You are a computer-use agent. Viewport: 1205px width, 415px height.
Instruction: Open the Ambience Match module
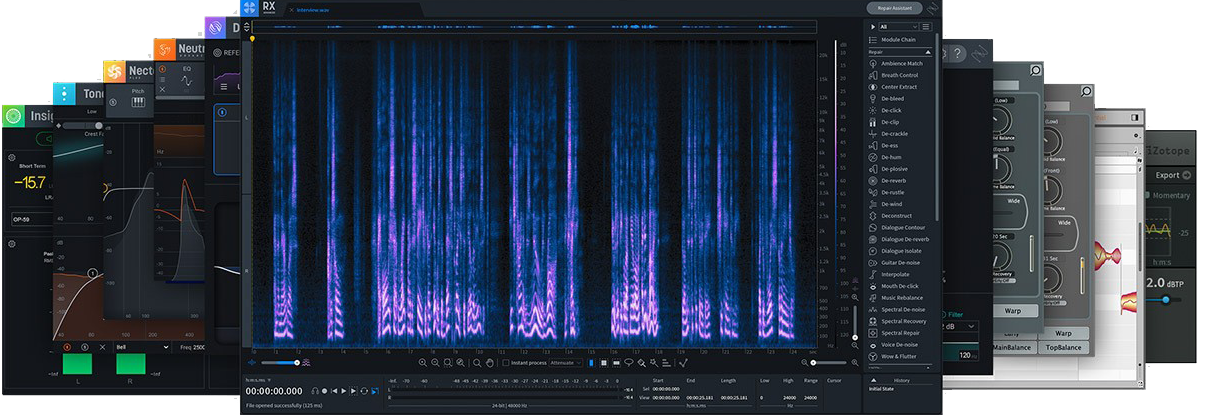point(899,63)
